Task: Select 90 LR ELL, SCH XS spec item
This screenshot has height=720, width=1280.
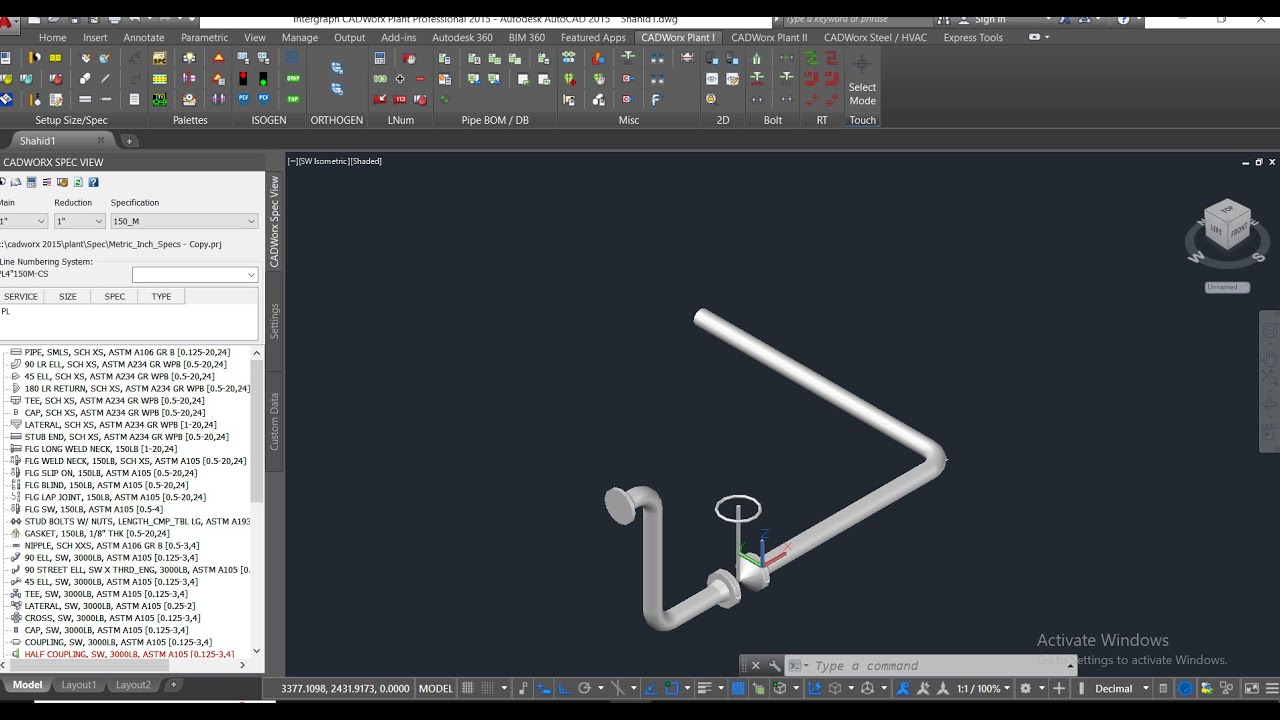Action: click(118, 364)
